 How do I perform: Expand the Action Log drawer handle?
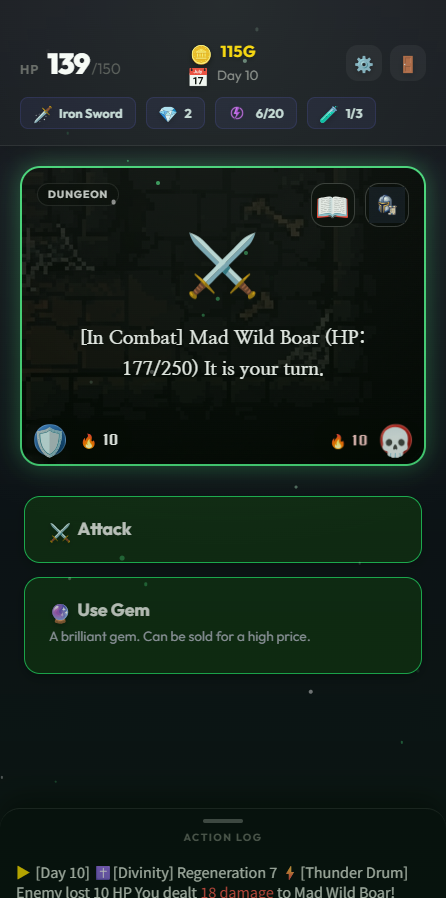point(223,821)
